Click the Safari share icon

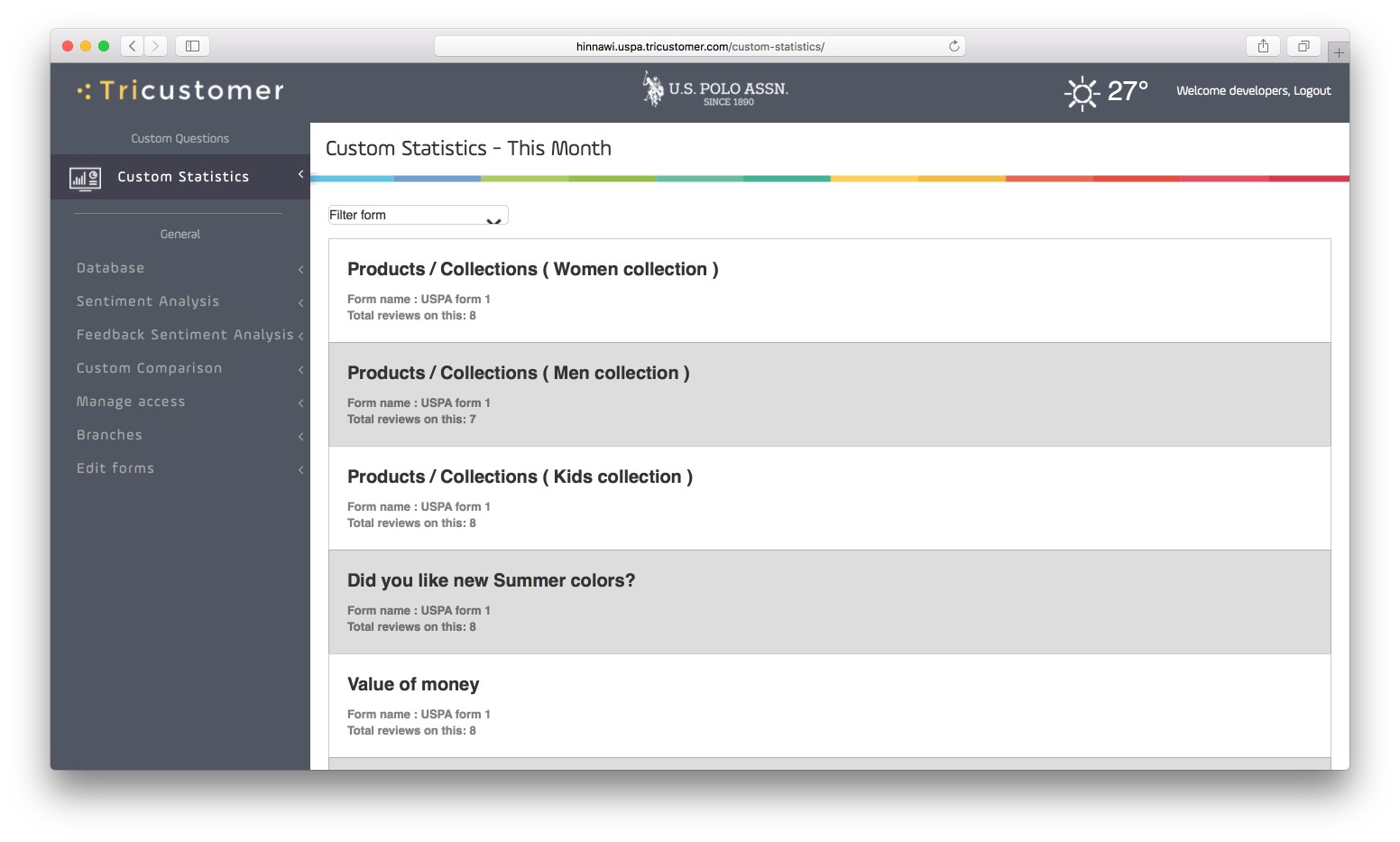click(1263, 46)
